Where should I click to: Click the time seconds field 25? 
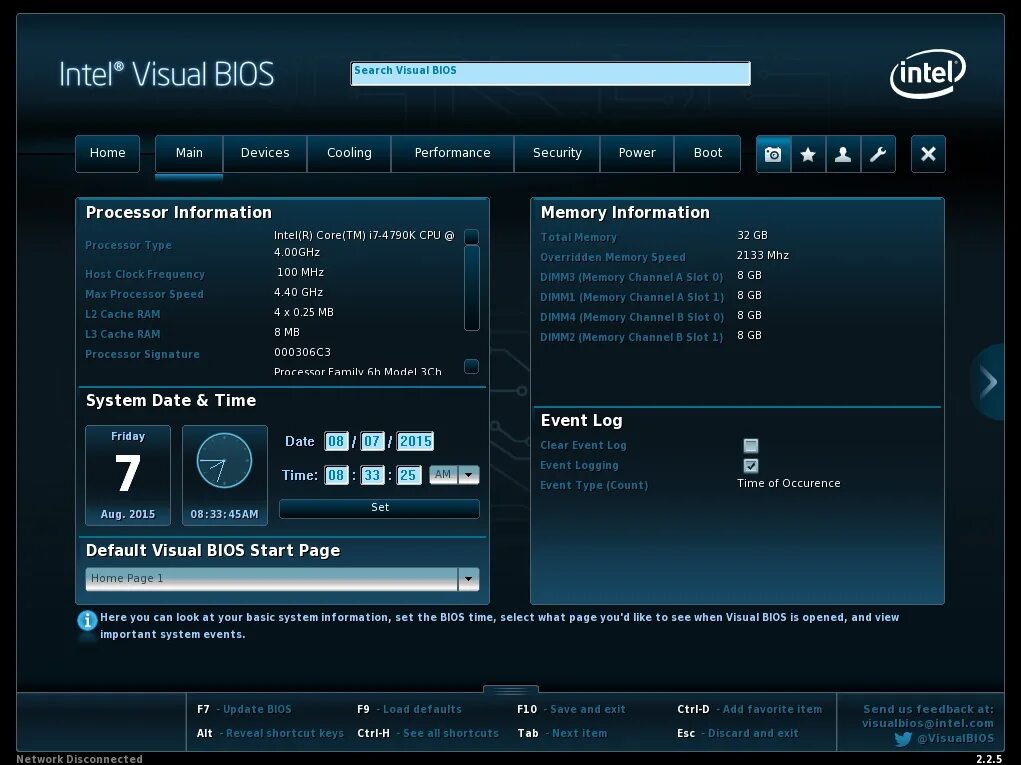(x=408, y=475)
